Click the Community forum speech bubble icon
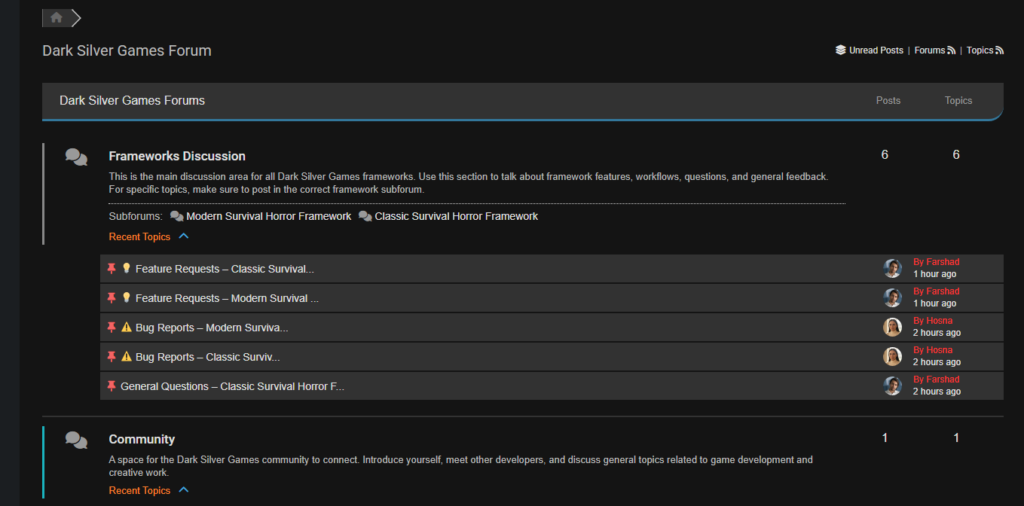Image resolution: width=1024 pixels, height=506 pixels. (76, 440)
